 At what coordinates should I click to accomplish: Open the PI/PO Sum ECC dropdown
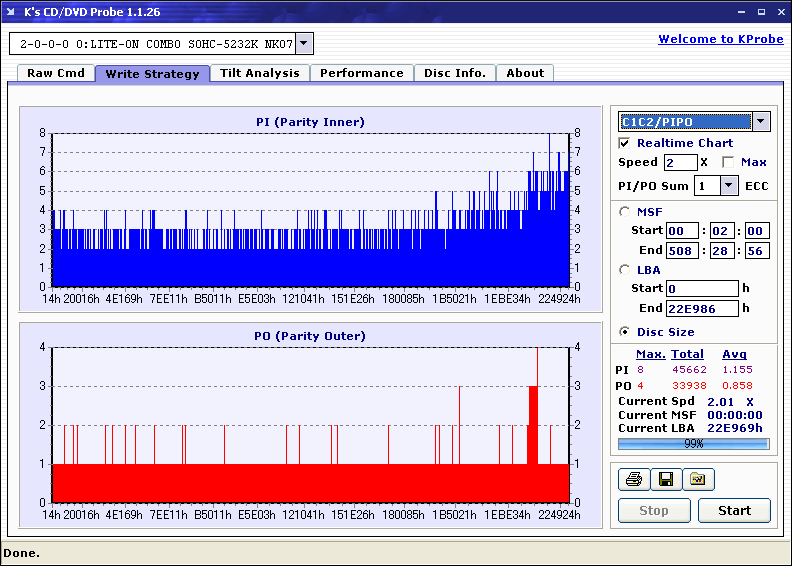728,185
